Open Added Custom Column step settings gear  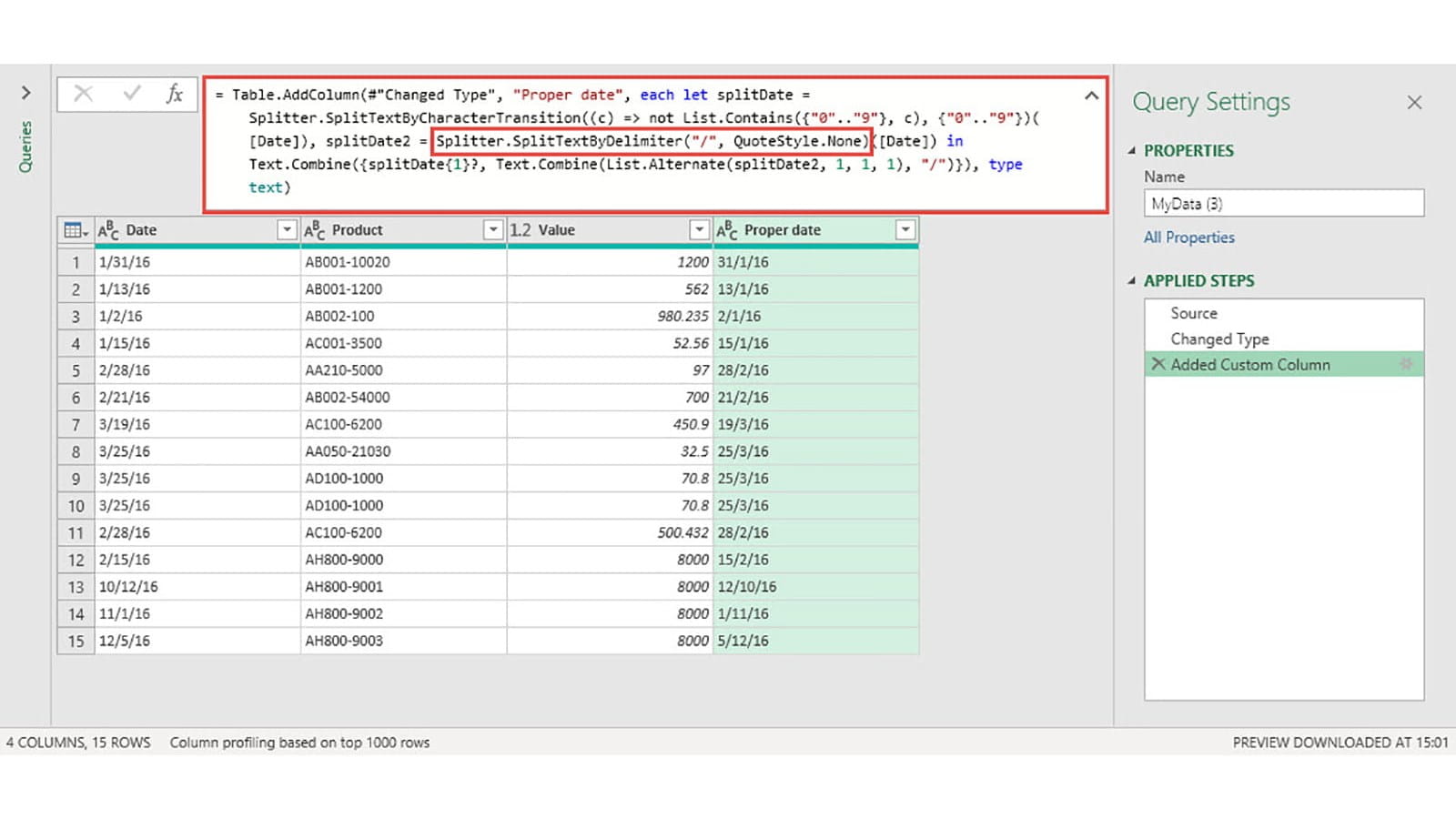[1406, 364]
